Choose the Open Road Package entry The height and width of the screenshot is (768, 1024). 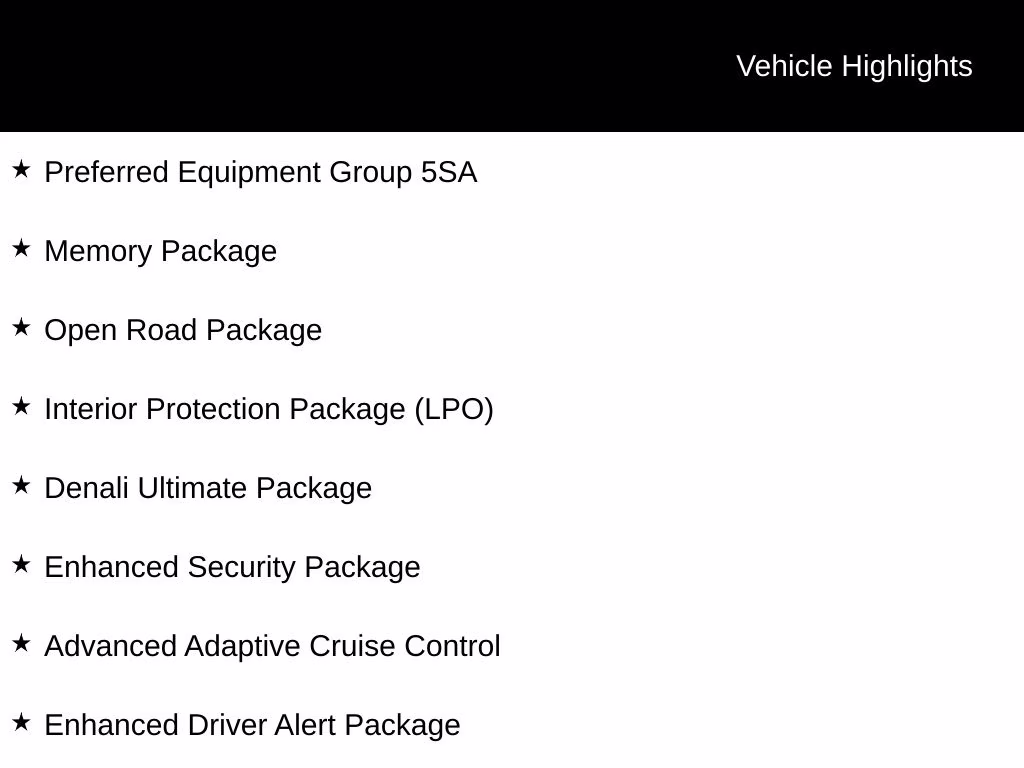click(183, 331)
